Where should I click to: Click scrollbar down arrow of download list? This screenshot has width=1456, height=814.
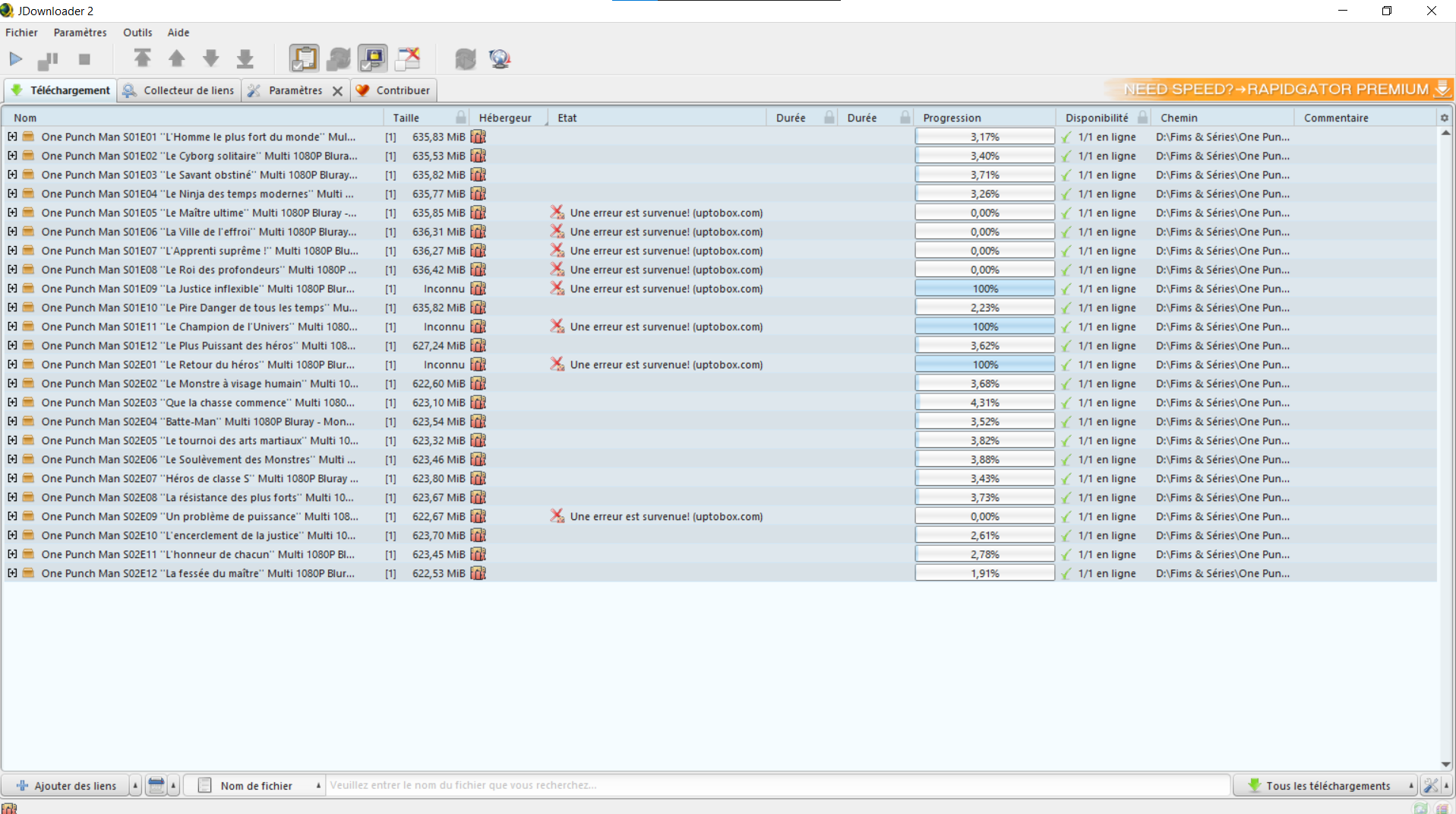click(x=1445, y=765)
